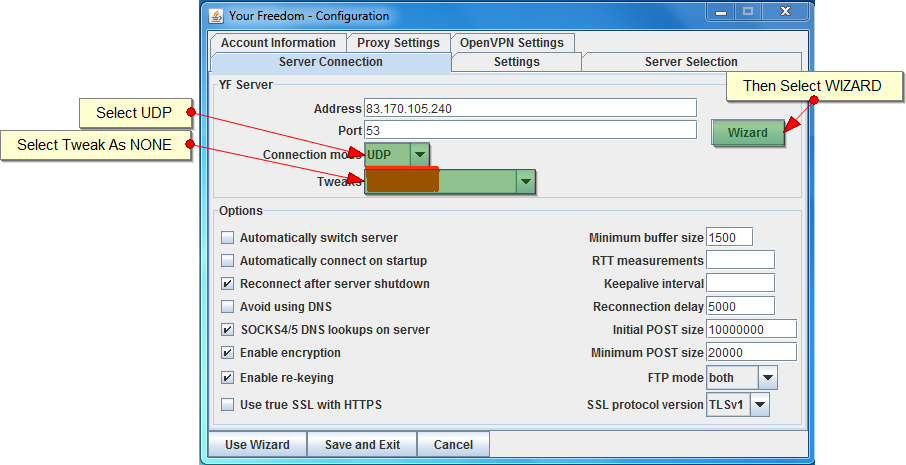
Task: Enable Automatically switch server checkbox
Action: (x=228, y=237)
